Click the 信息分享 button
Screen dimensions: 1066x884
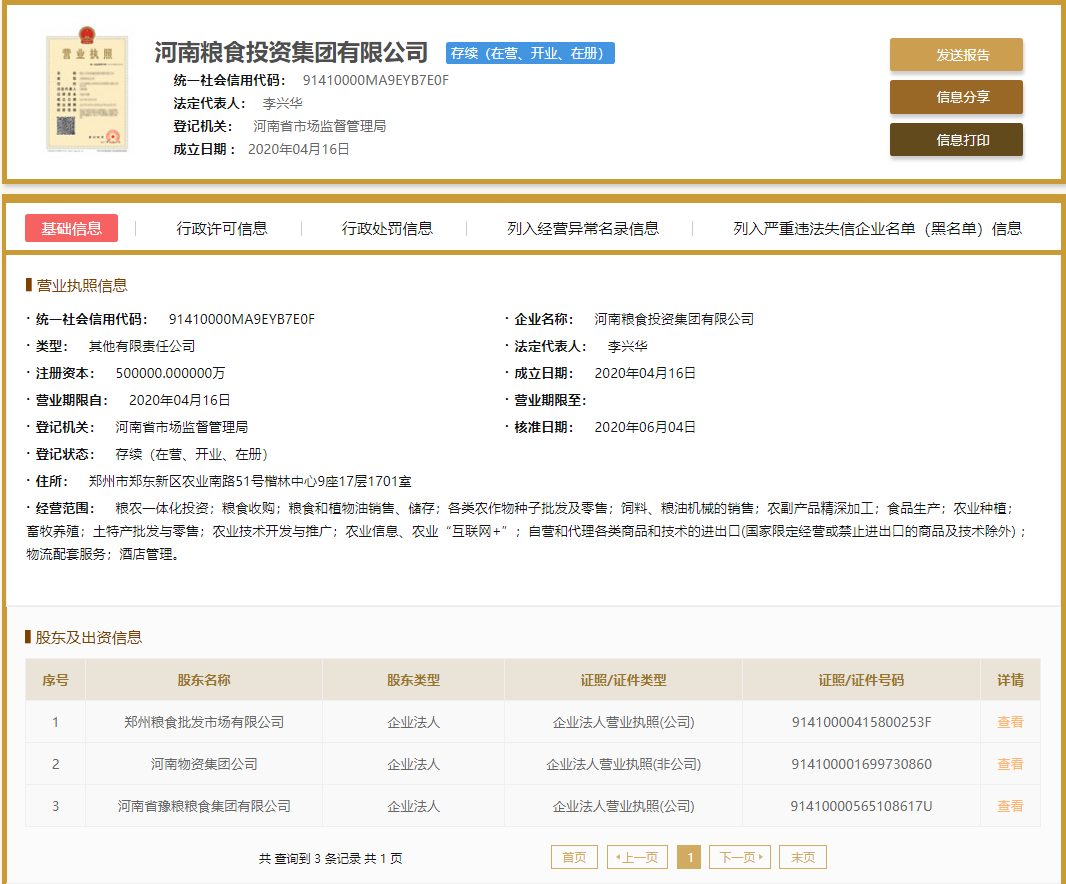(955, 97)
